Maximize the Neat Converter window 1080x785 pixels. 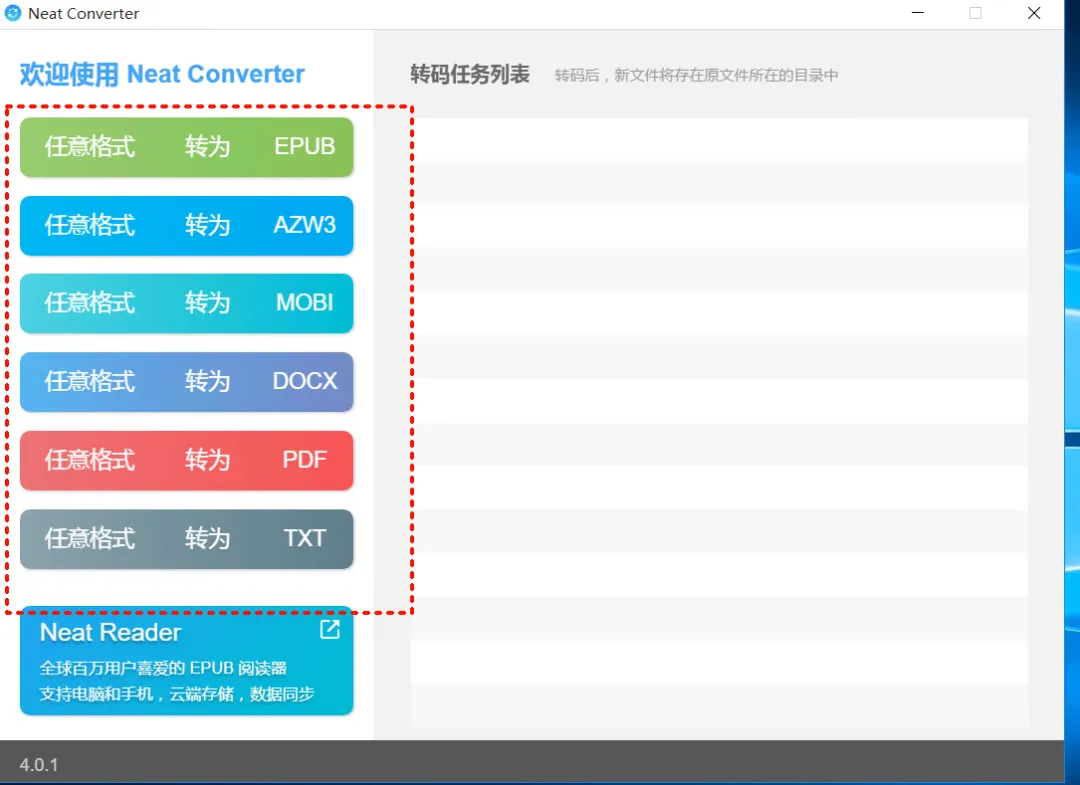click(x=975, y=13)
